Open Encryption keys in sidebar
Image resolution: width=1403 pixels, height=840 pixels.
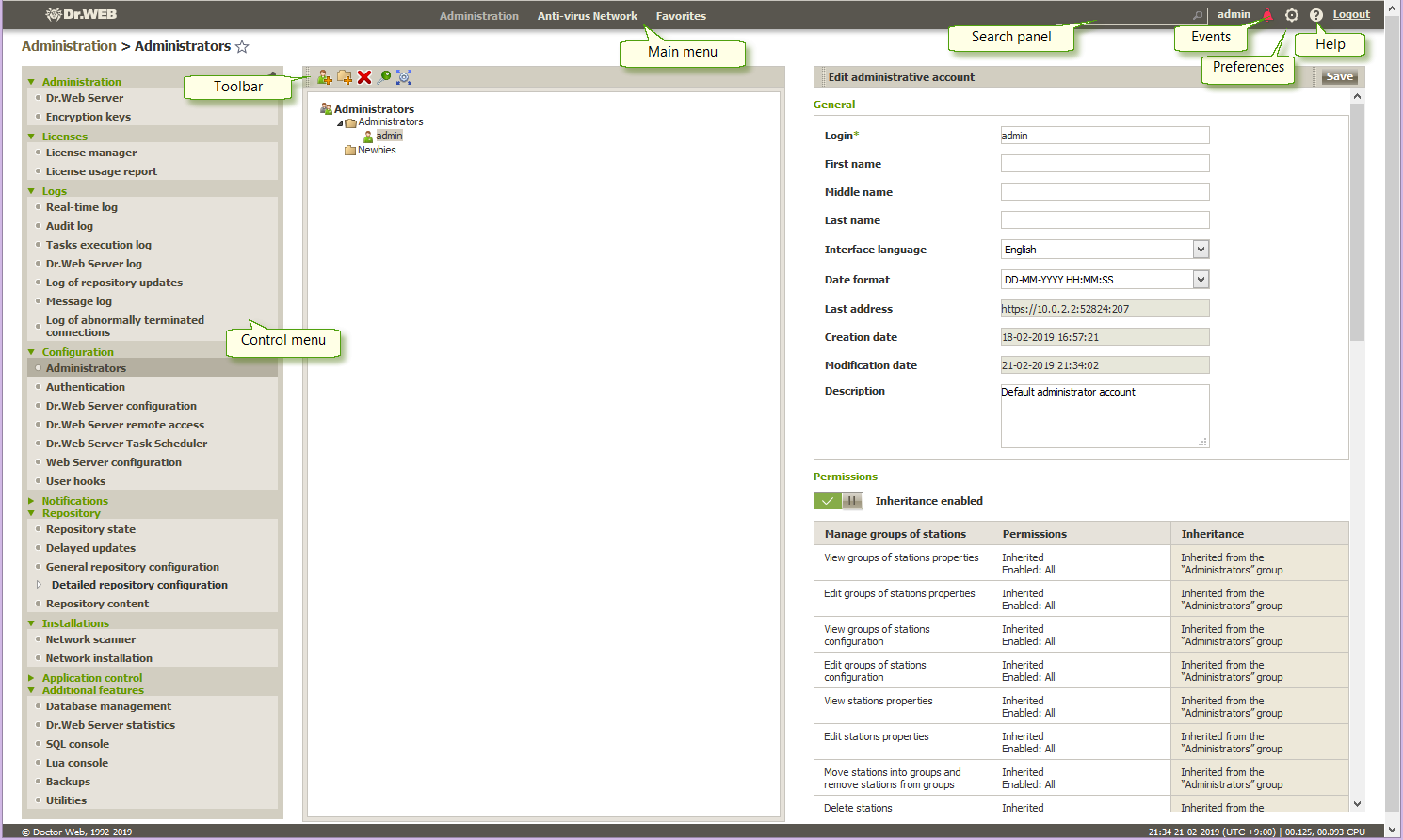(89, 117)
